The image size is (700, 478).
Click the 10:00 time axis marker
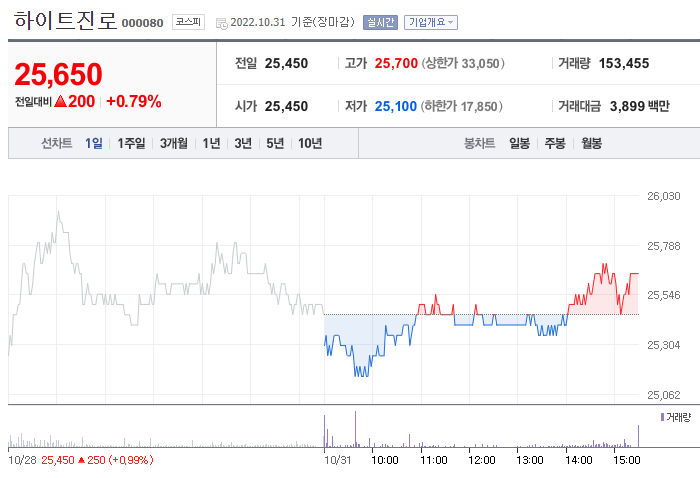[x=385, y=460]
